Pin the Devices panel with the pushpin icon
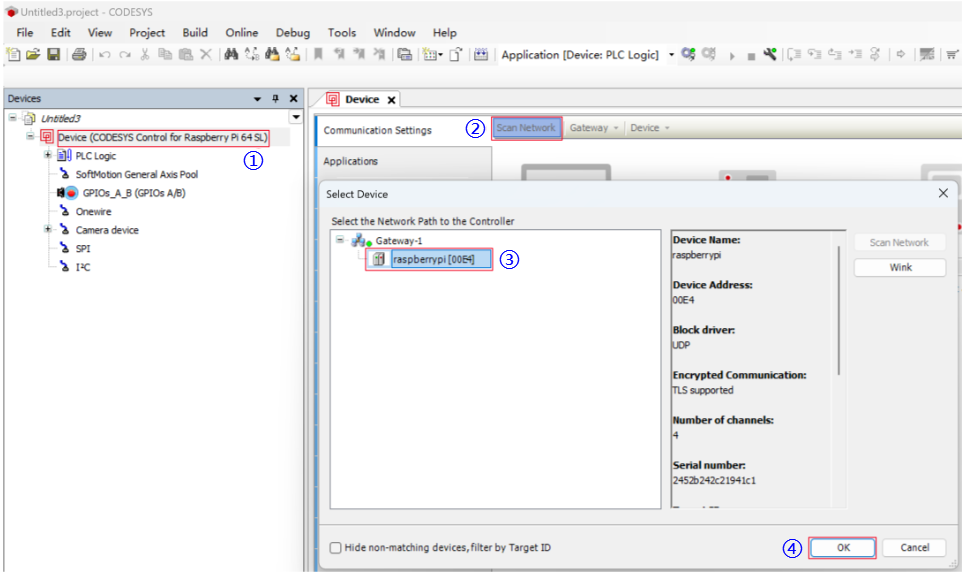968x583 pixels. point(276,99)
